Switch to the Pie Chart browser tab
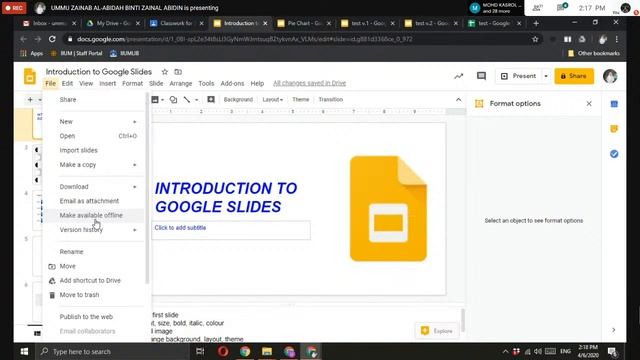640x360 pixels. pos(304,24)
